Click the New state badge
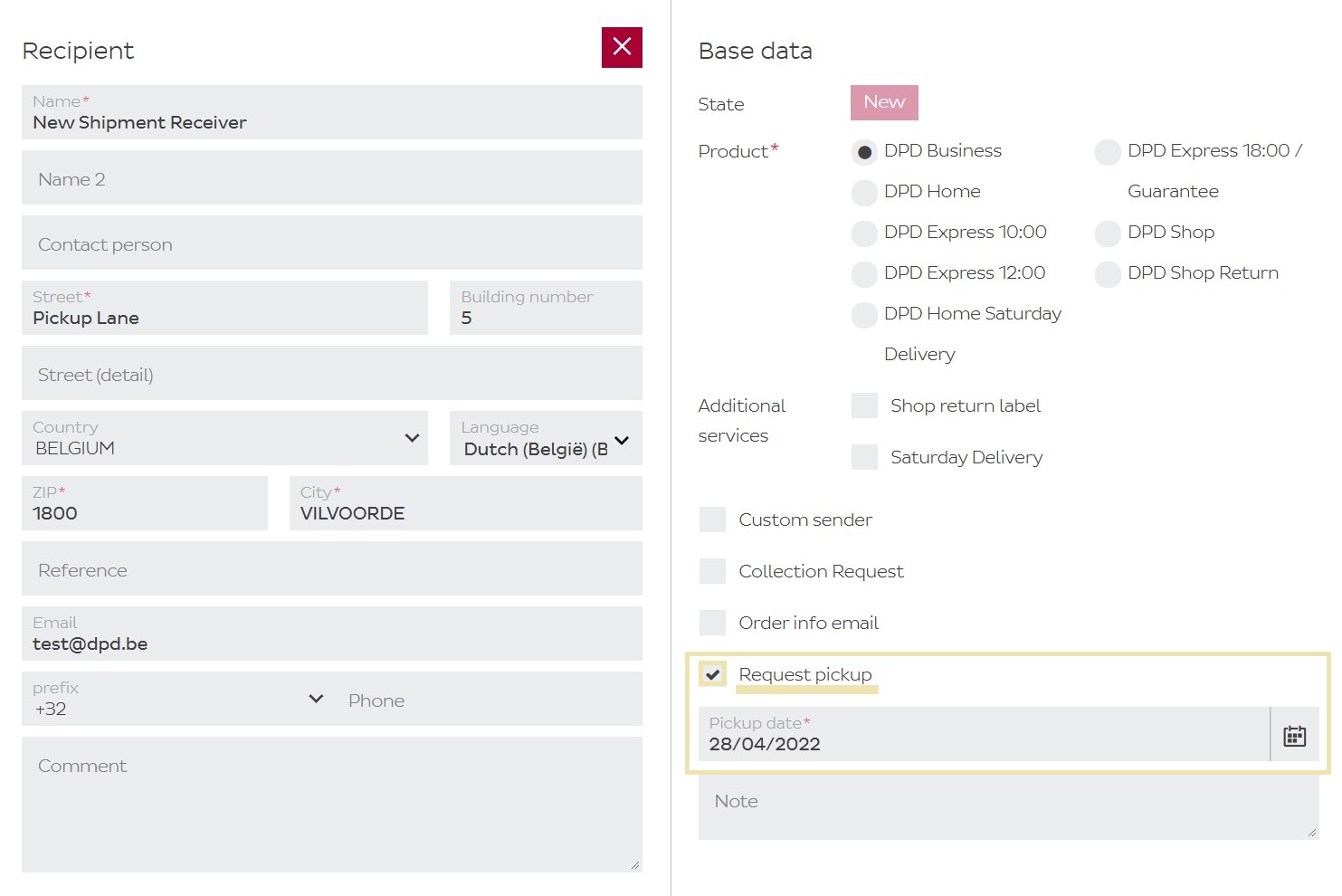This screenshot has width=1342, height=896. pyautogui.click(x=884, y=102)
